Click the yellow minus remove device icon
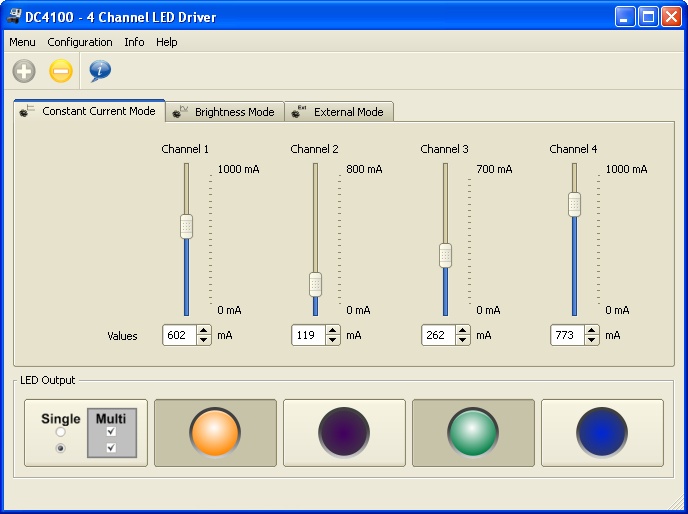Screen dimensions: 688x514 [x=61, y=71]
